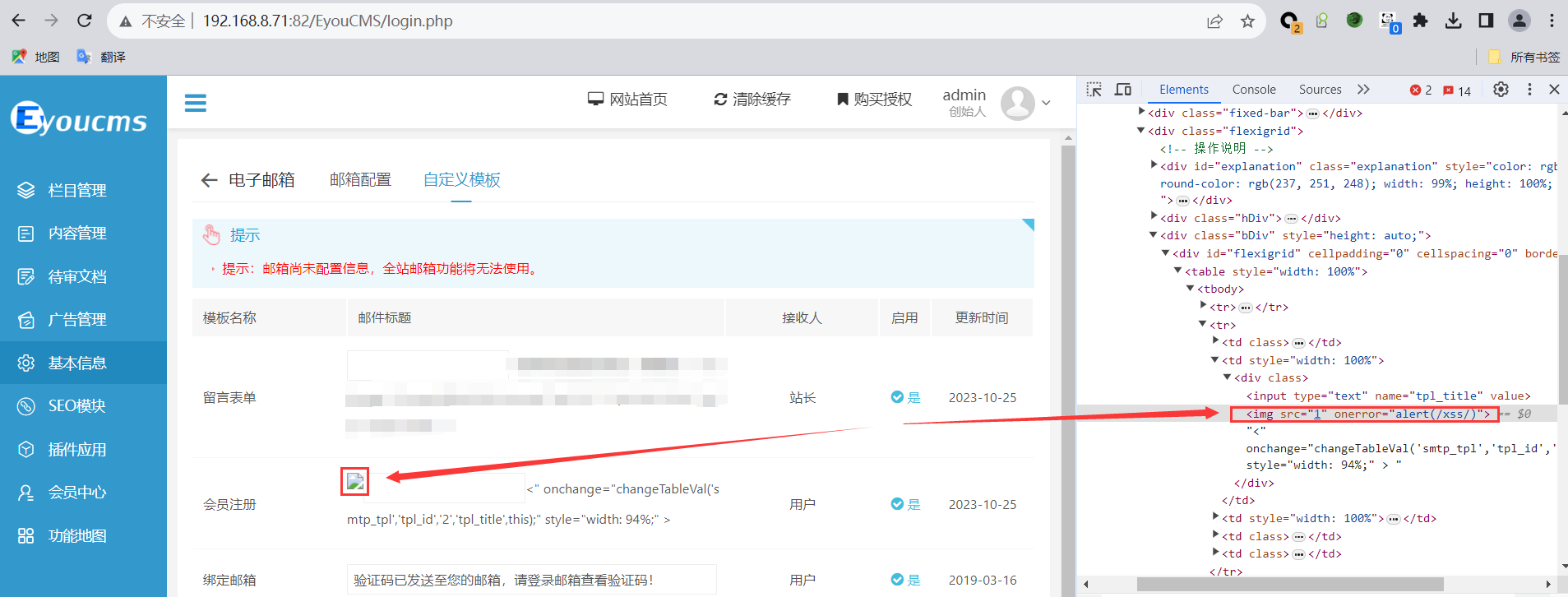This screenshot has height=597, width=1568.
Task: Reload the page with refresh icon
Action: click(x=84, y=21)
